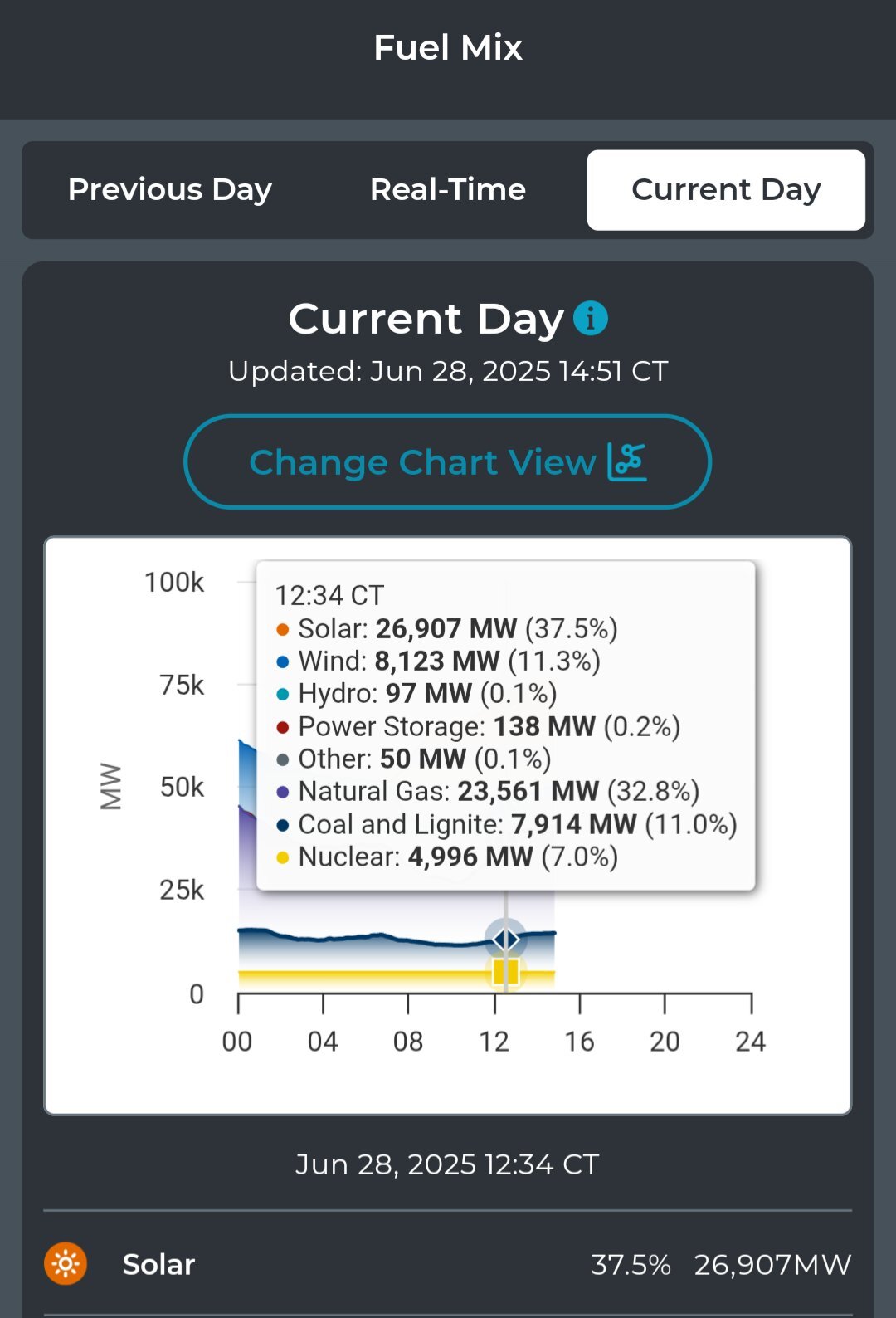Tap the purple Natural Gas legend dot

283,792
